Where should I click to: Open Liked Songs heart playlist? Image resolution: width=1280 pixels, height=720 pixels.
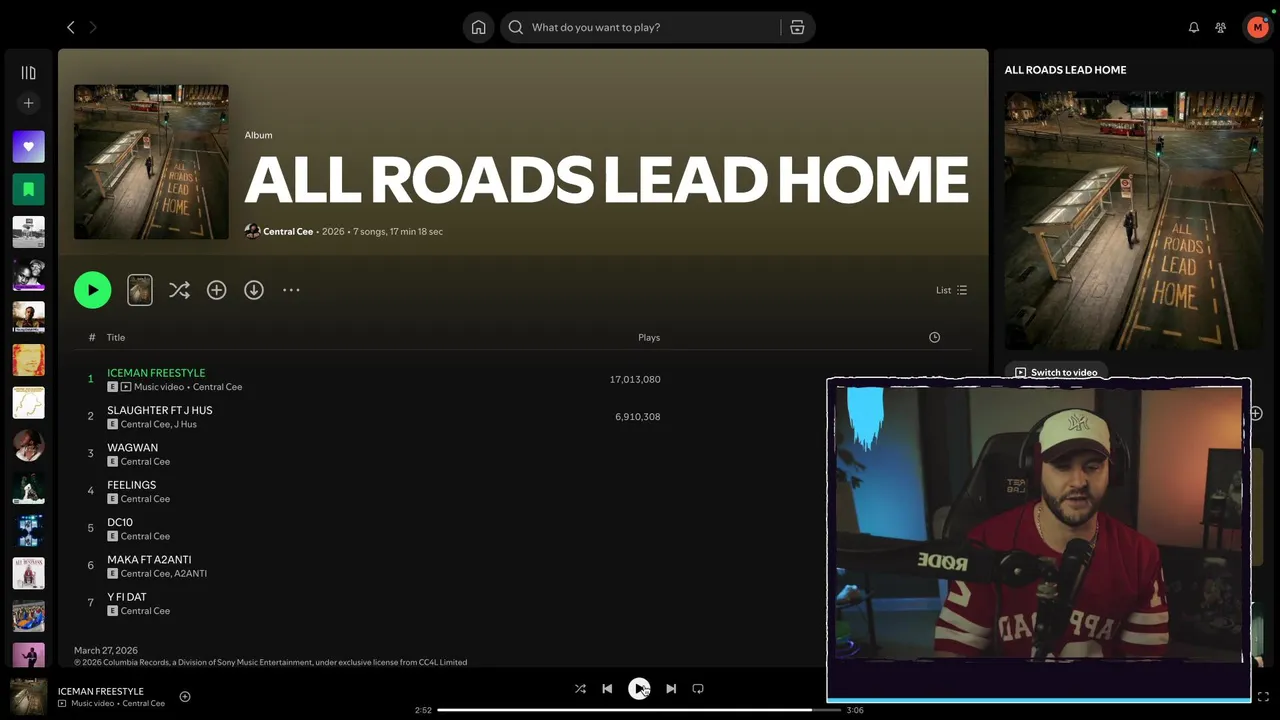tap(28, 147)
